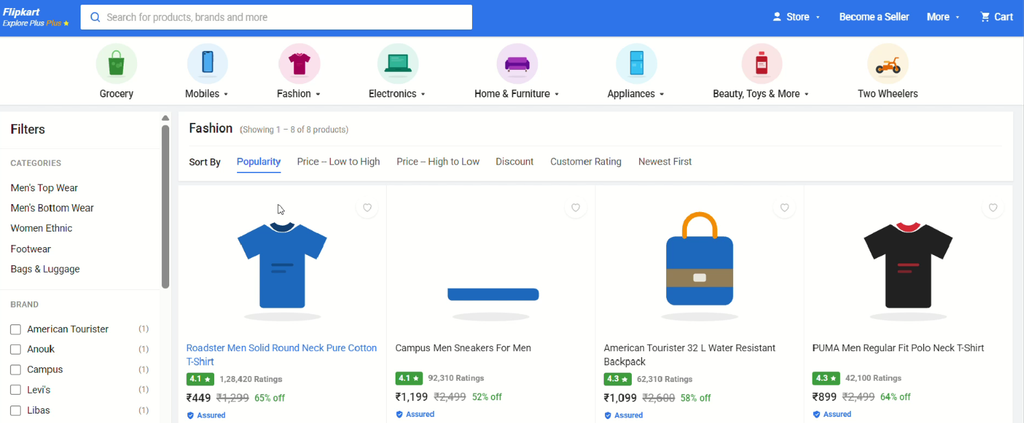Viewport: 1024px width, 423px height.
Task: Open Women Ethnic category
Action: 41,228
